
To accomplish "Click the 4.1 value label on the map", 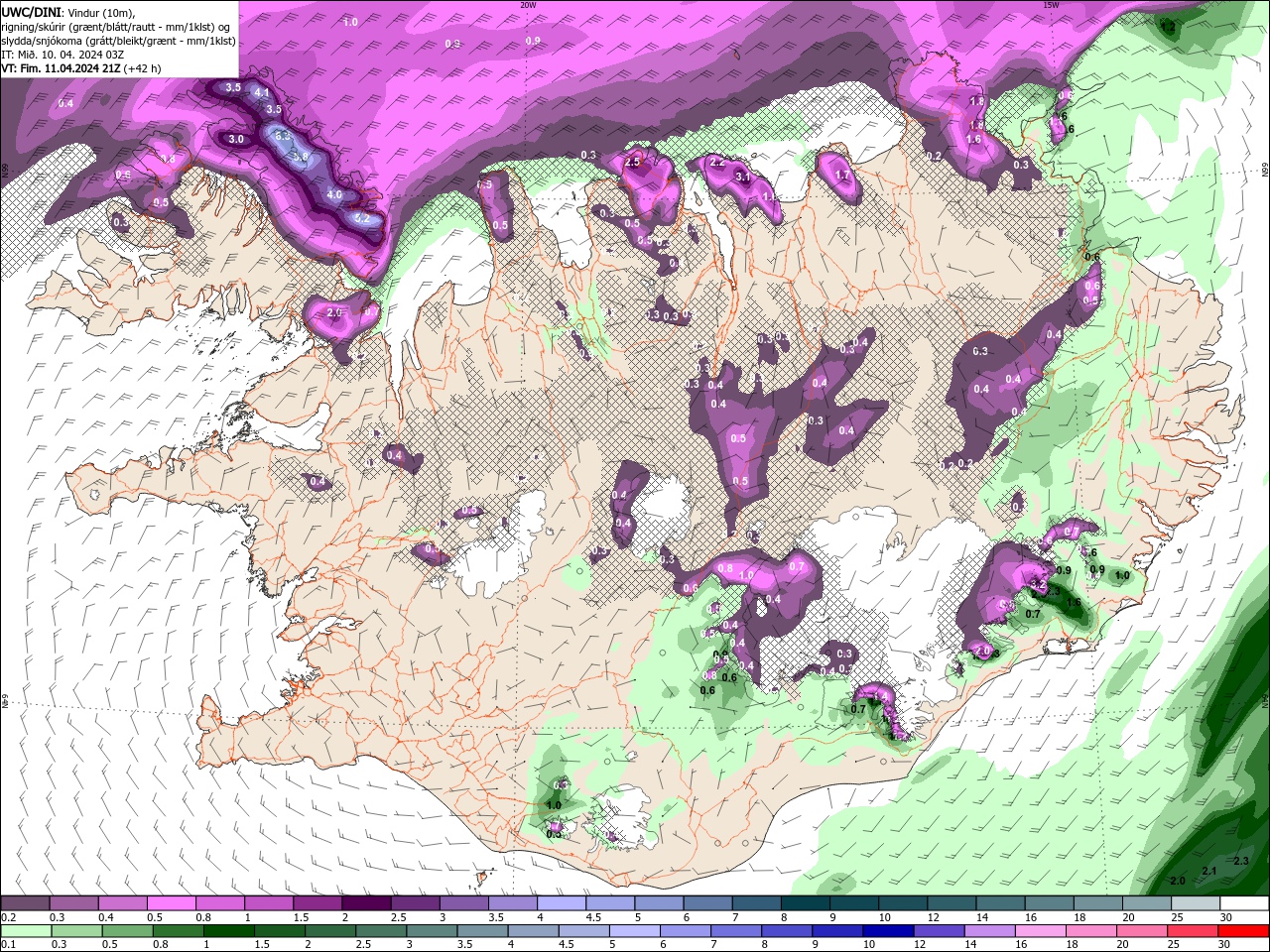I will click(262, 92).
